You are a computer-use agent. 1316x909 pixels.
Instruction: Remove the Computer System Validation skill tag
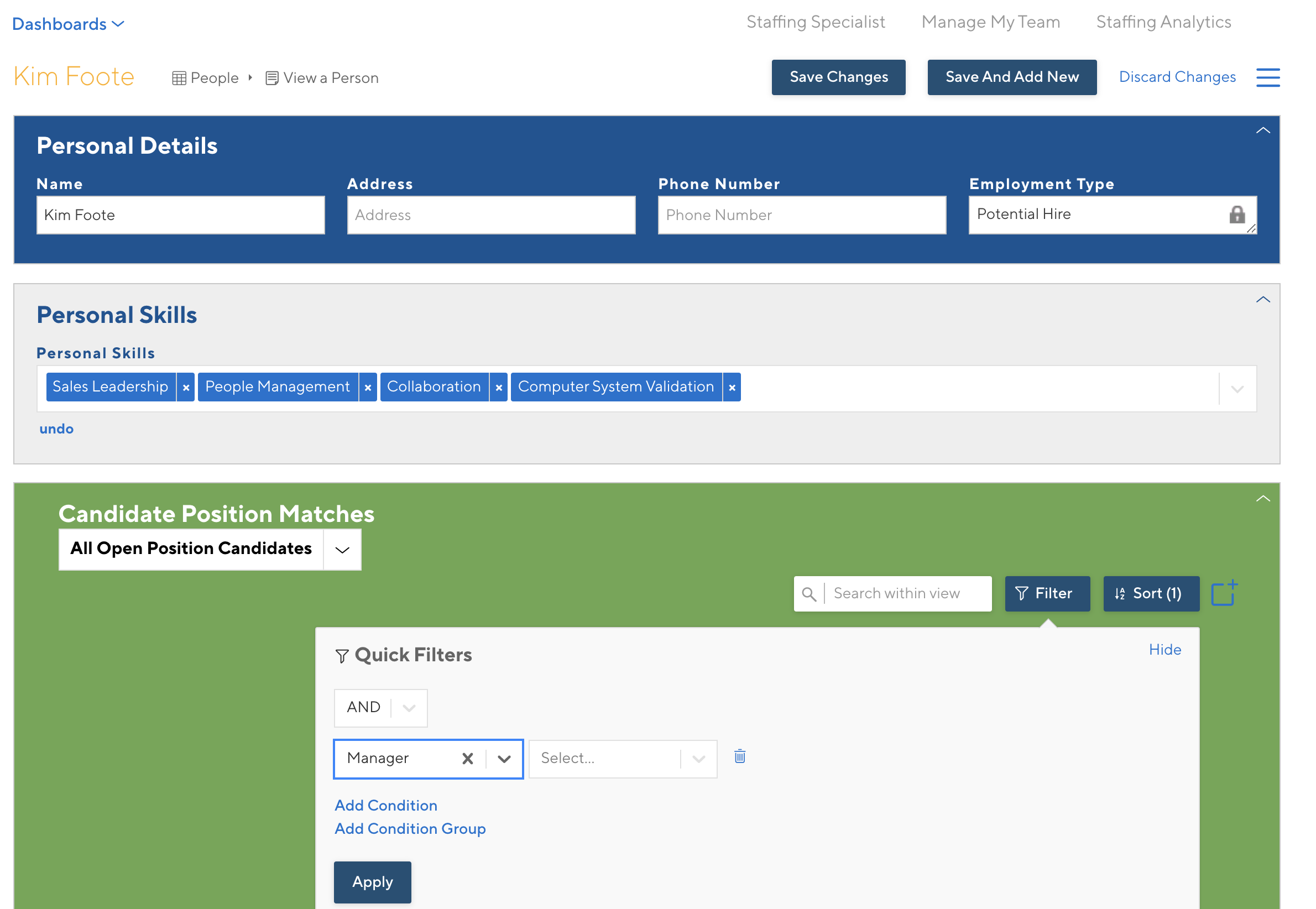(732, 387)
